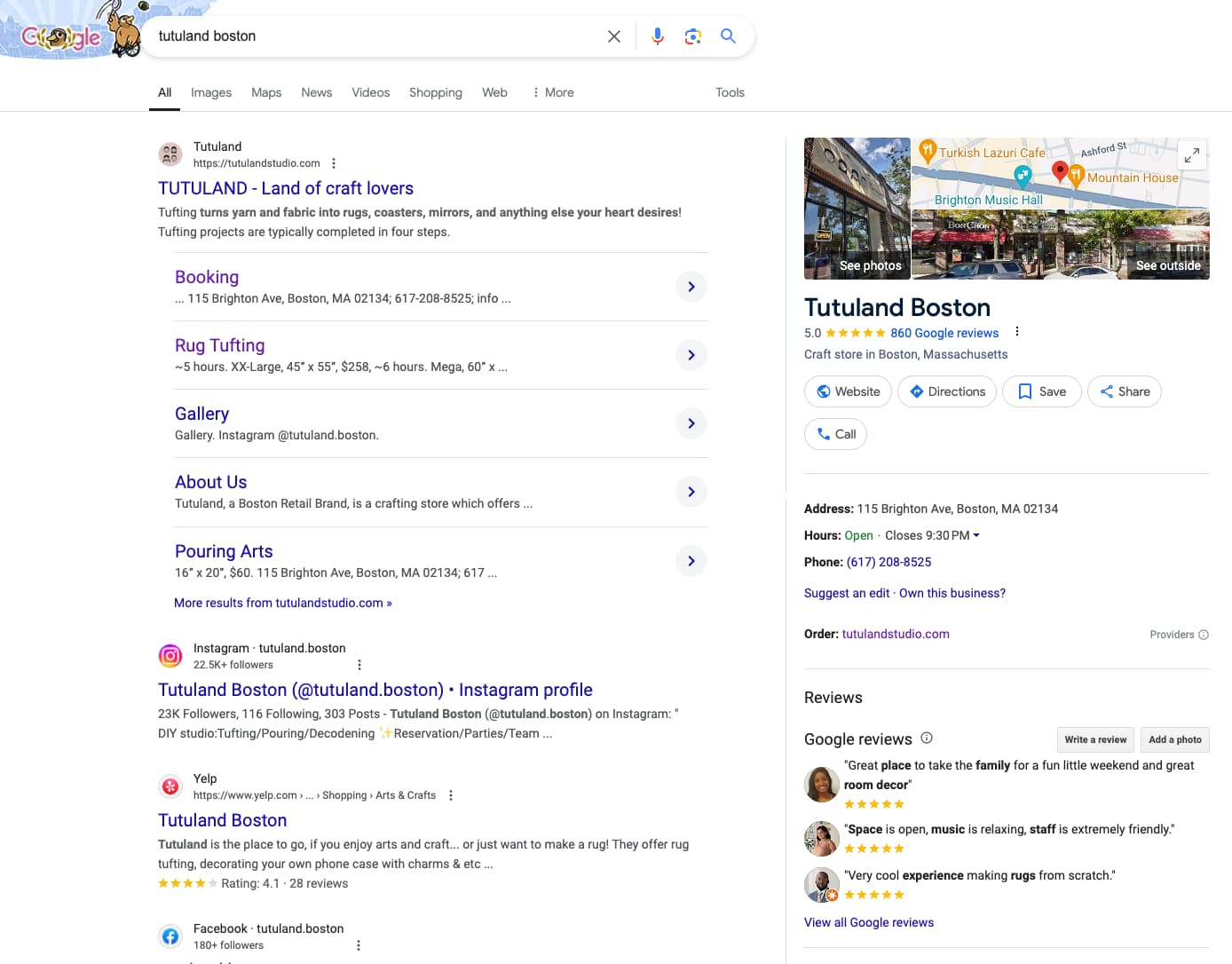Viewport: 1232px width, 964px height.
Task: Open the Gallery sitelink
Action: coord(201,414)
